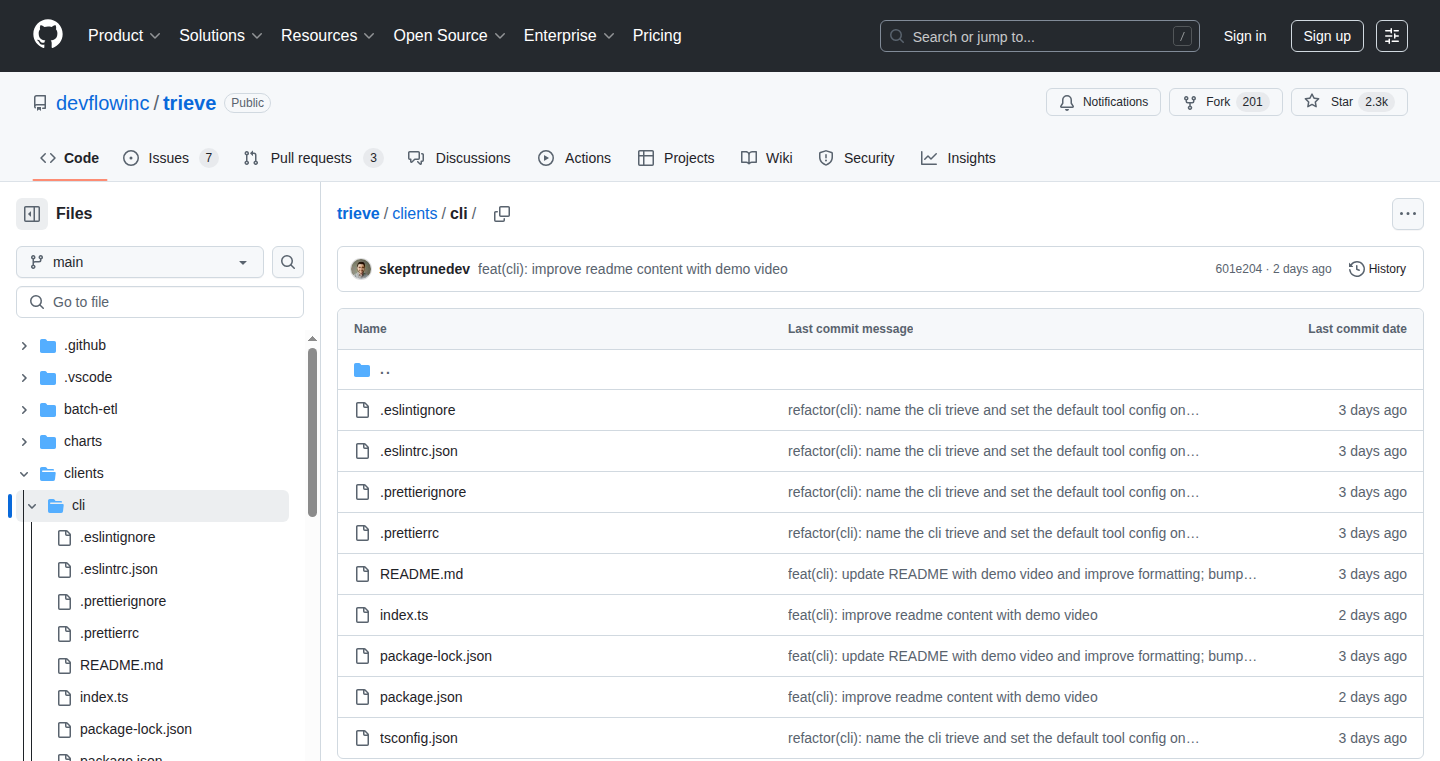
Task: Collapse the file tree panel icon
Action: pos(32,213)
